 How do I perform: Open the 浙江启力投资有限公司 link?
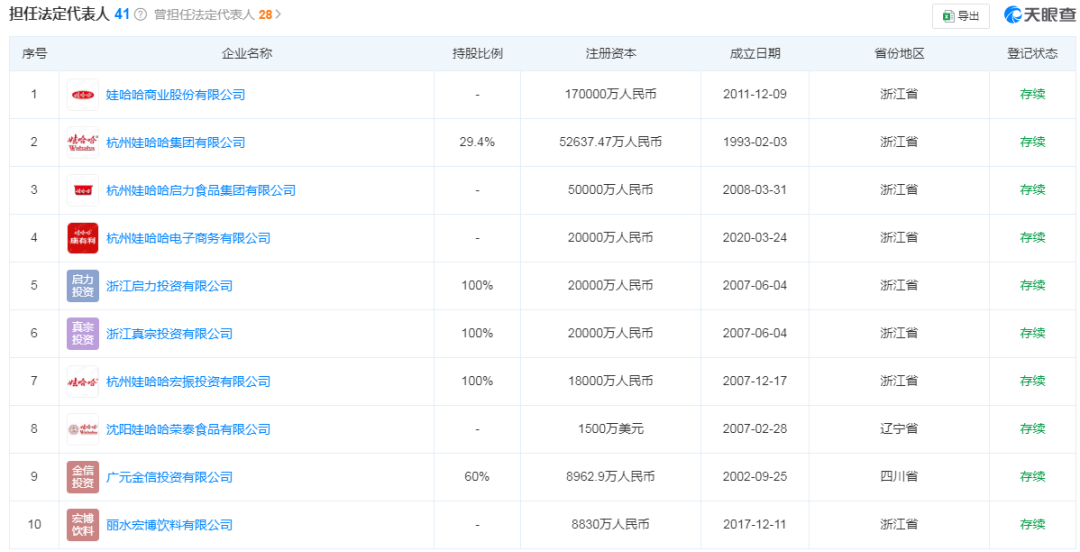click(169, 286)
